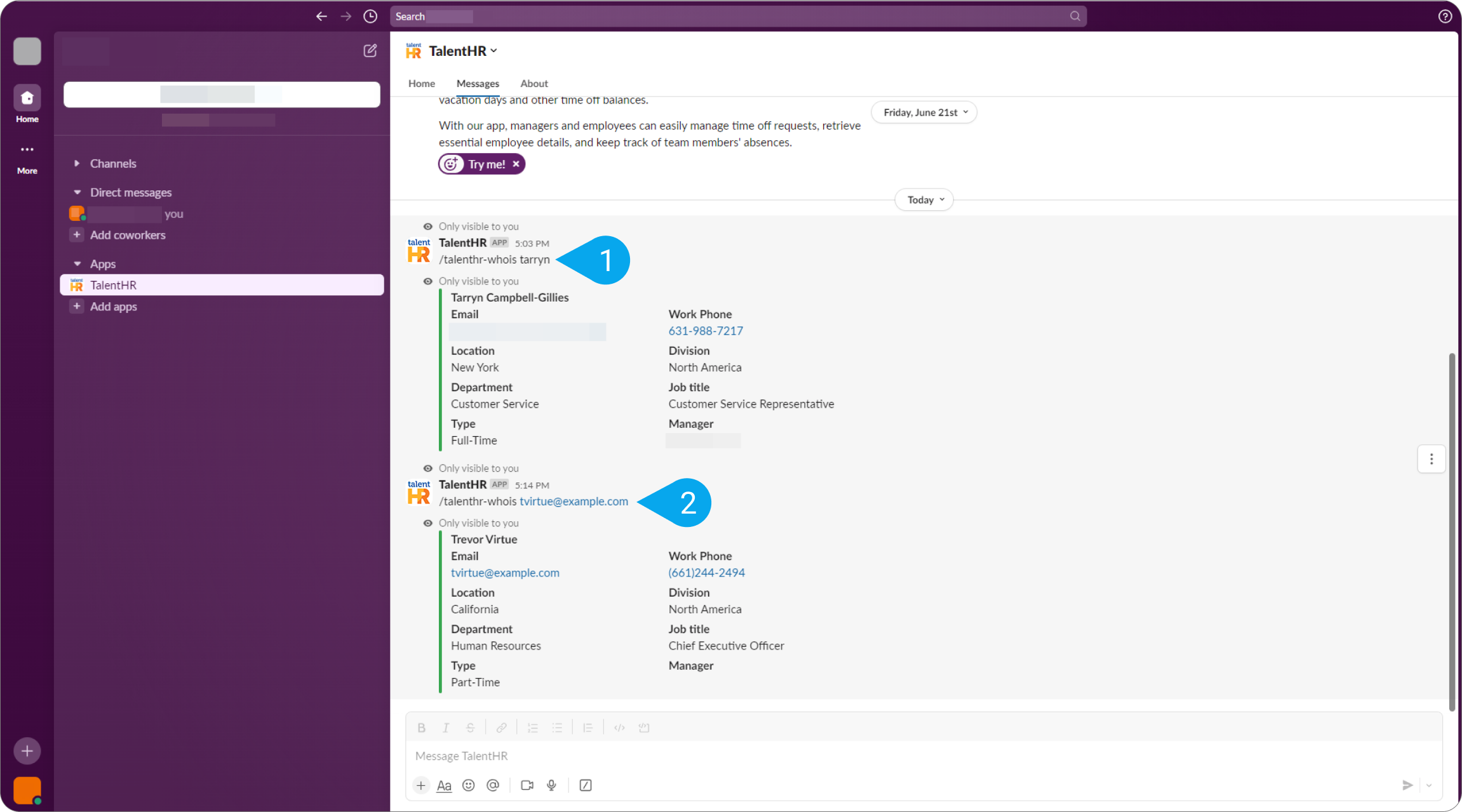Go back with the left arrow
Image resolution: width=1462 pixels, height=812 pixels.
pos(321,17)
